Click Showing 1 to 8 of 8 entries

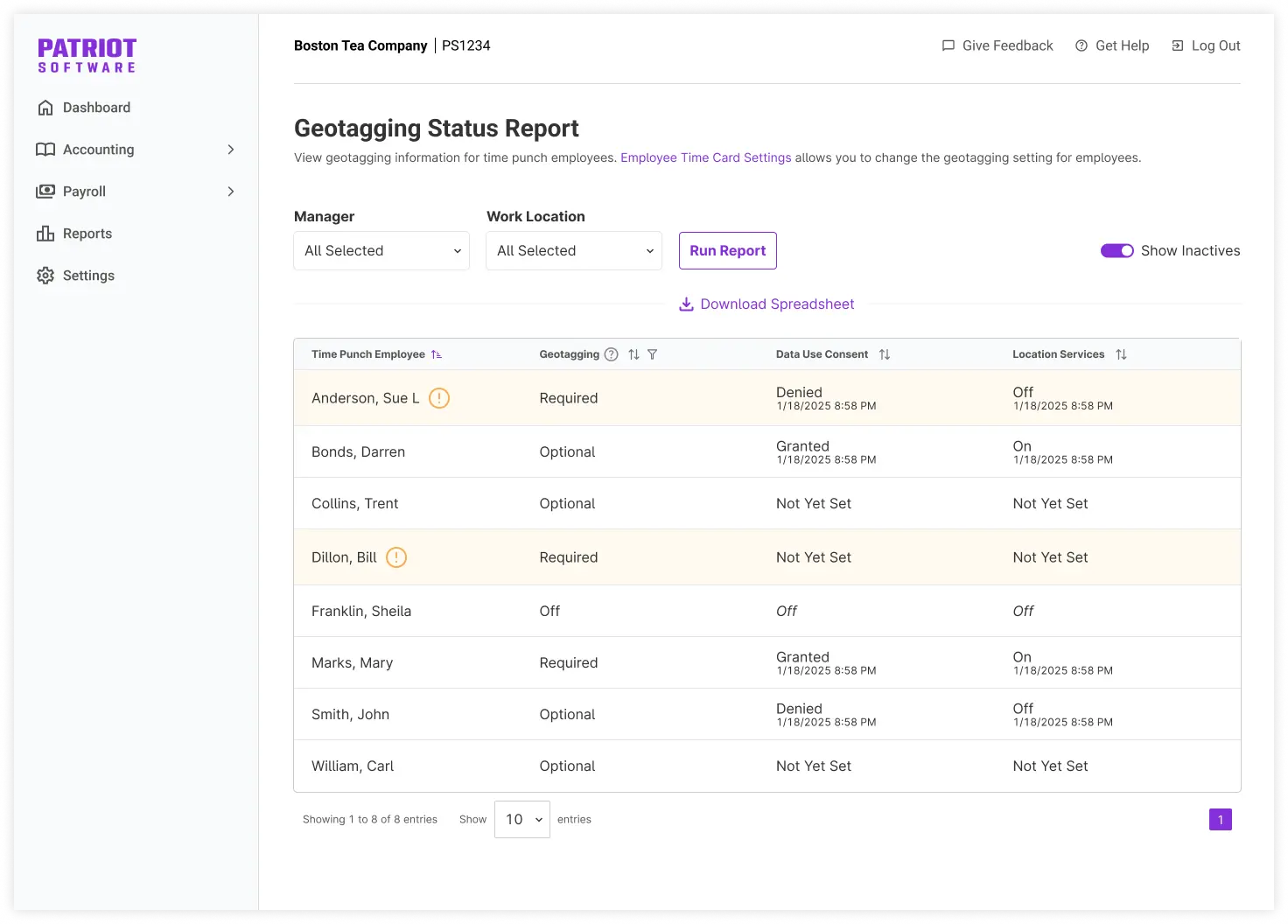(x=370, y=820)
